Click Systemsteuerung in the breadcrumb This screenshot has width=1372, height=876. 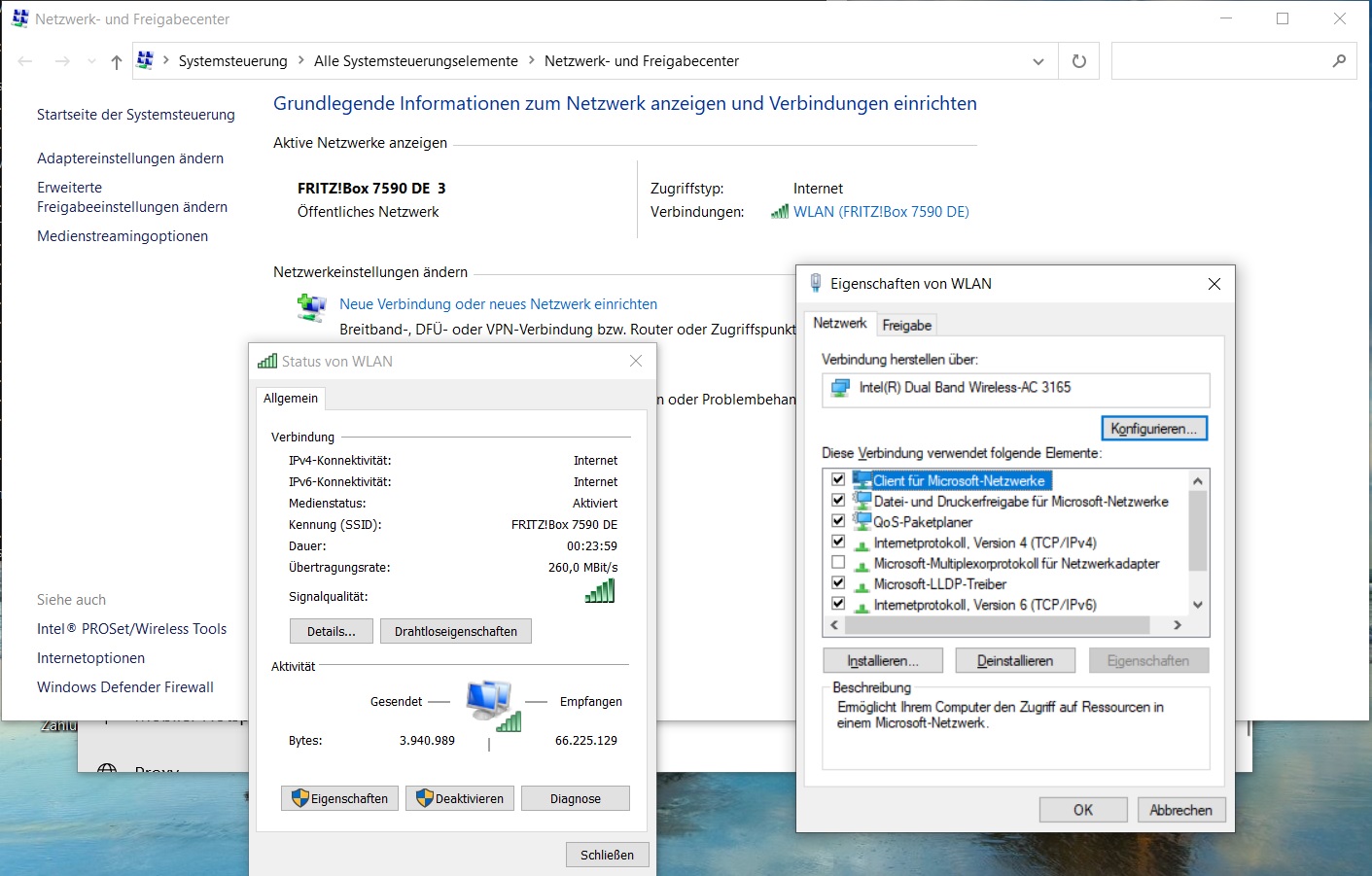233,60
